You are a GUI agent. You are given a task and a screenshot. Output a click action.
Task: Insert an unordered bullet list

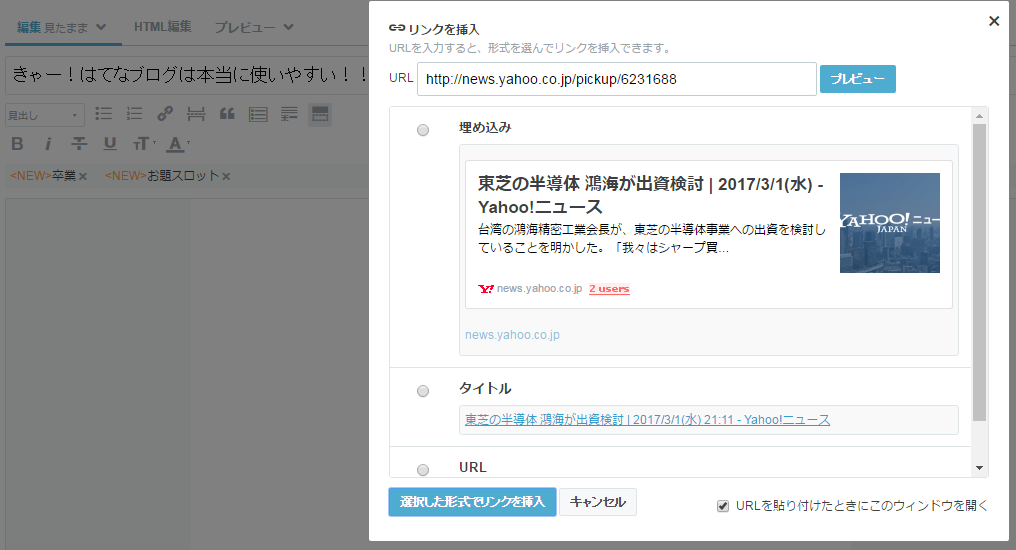pos(103,114)
